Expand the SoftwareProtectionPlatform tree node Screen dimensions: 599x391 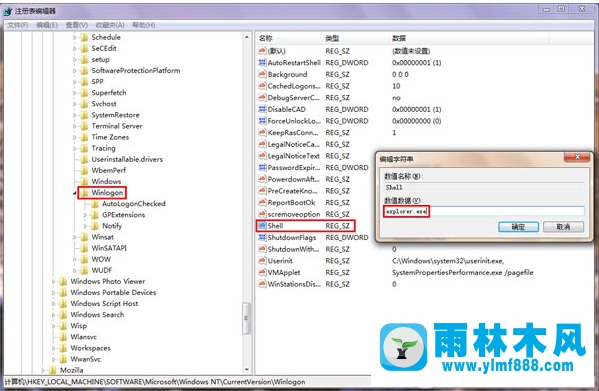tap(75, 71)
